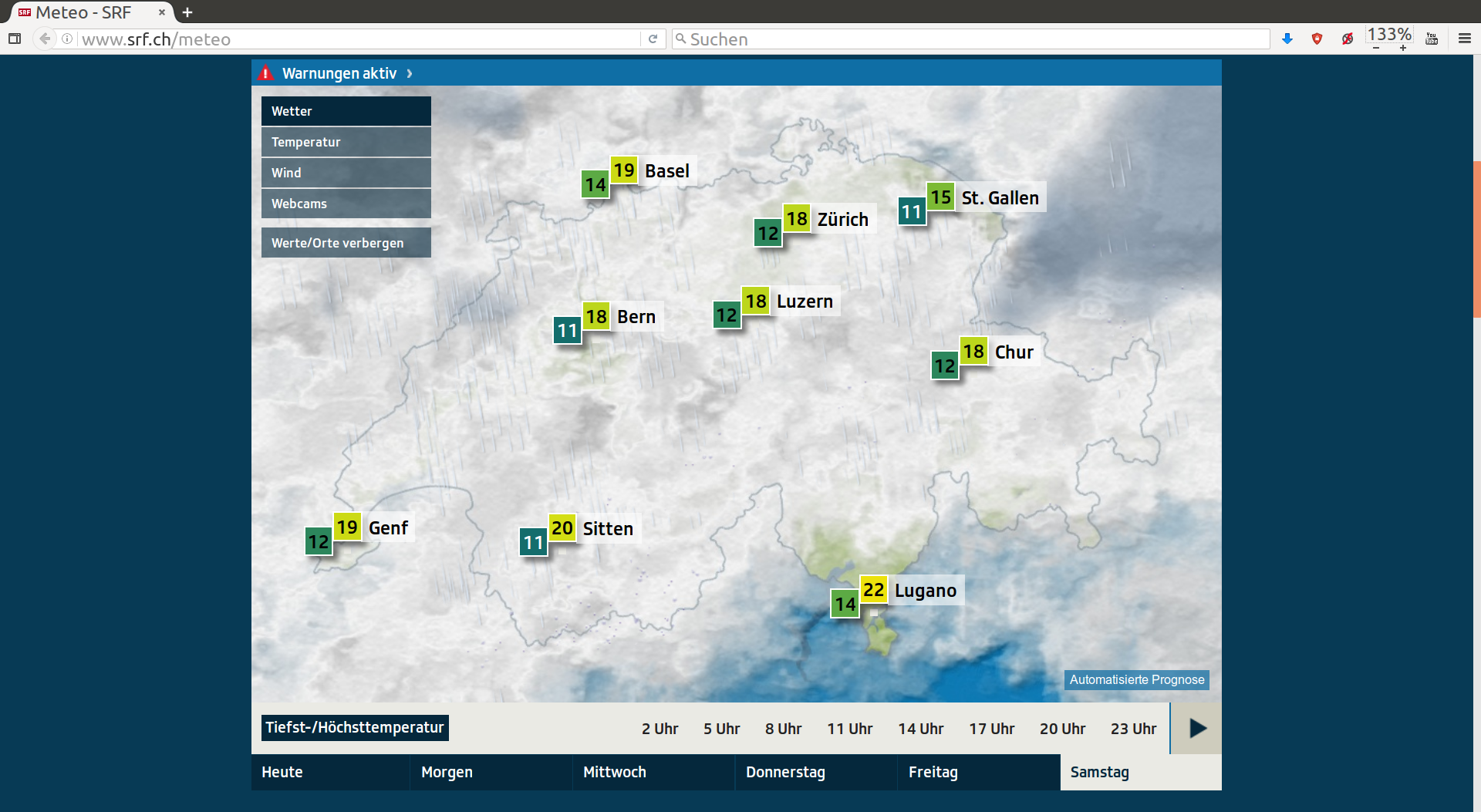Image resolution: width=1481 pixels, height=812 pixels.
Task: Show the 20 Uhr forecast
Action: coord(1063,729)
